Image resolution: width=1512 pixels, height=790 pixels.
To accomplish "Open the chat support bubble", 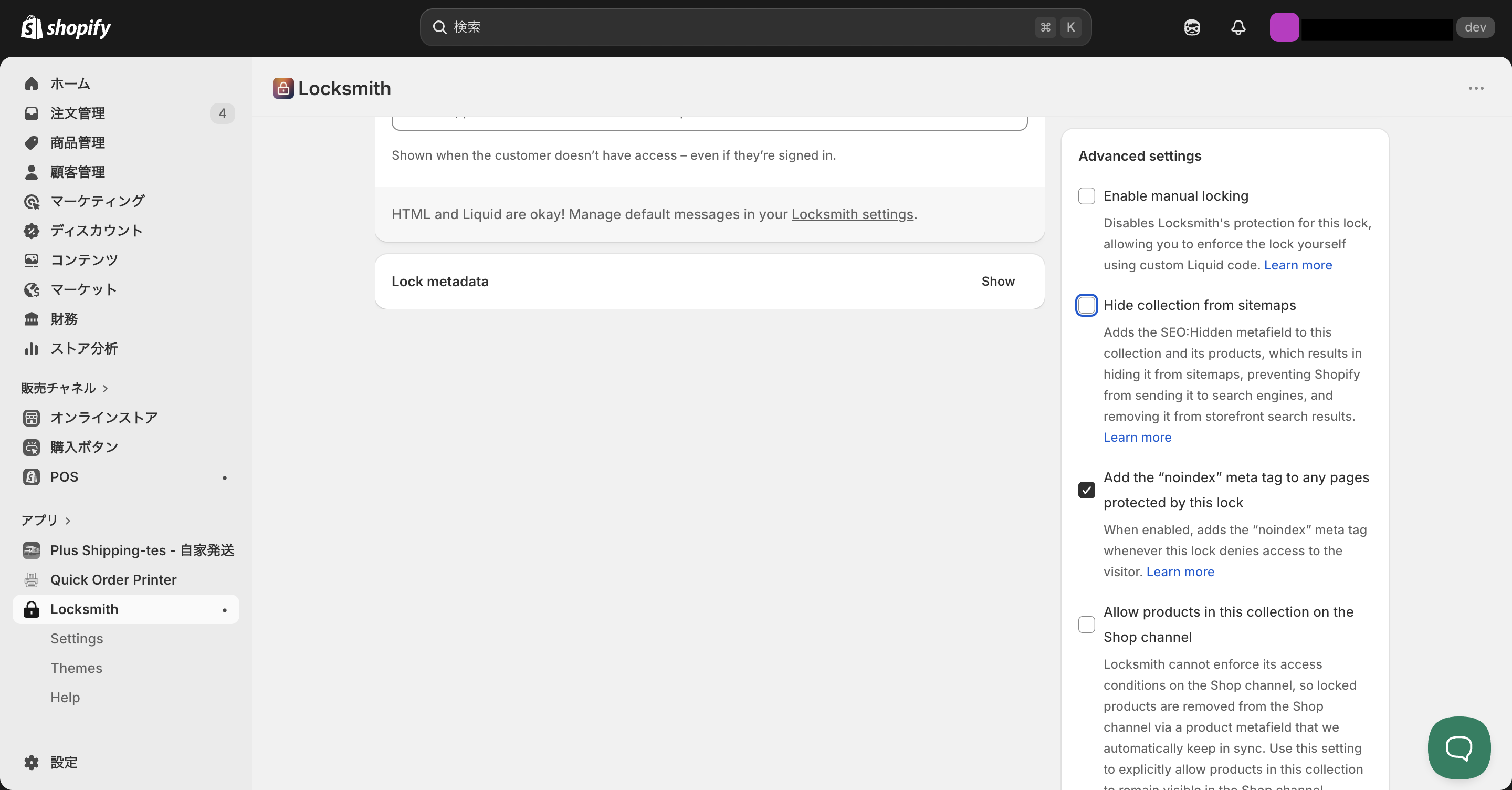I will click(1458, 747).
